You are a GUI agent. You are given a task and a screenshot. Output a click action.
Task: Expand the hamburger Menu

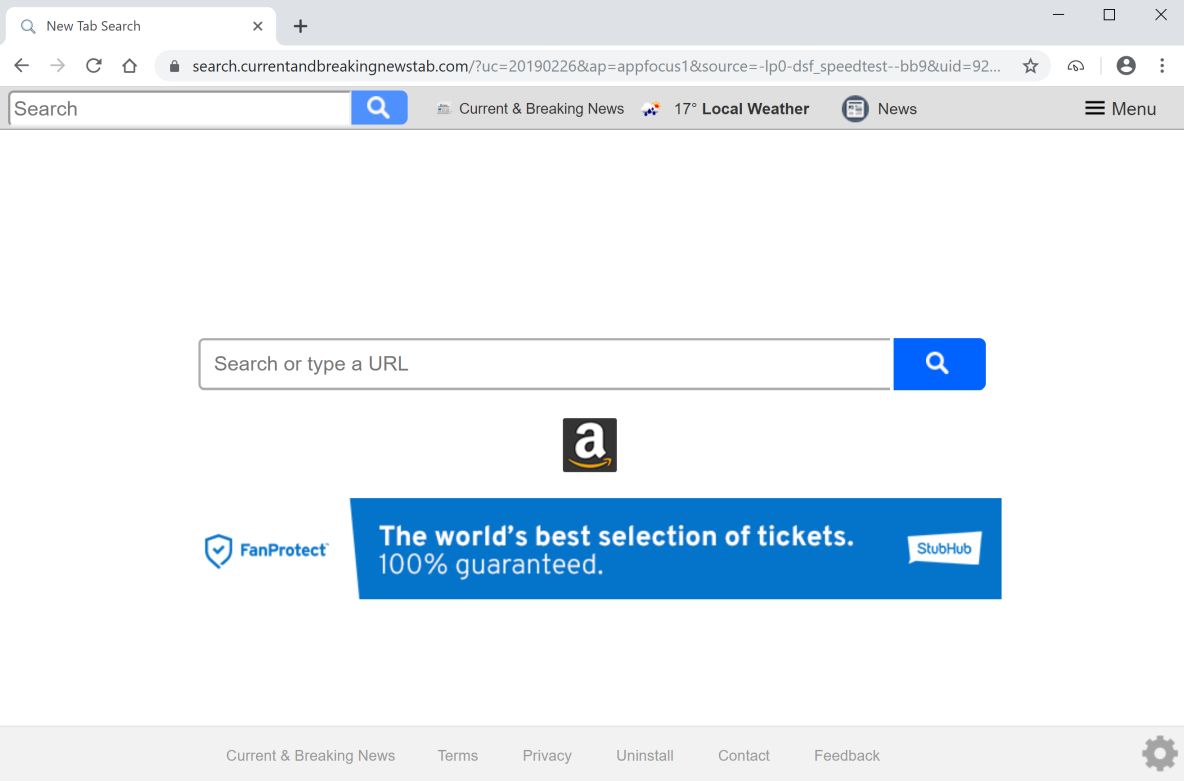click(1120, 109)
